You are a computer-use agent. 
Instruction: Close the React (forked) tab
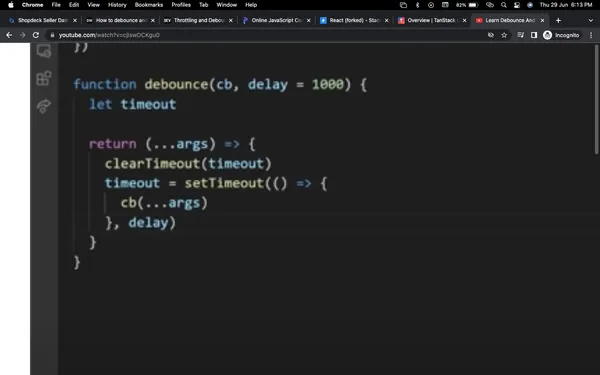386,21
